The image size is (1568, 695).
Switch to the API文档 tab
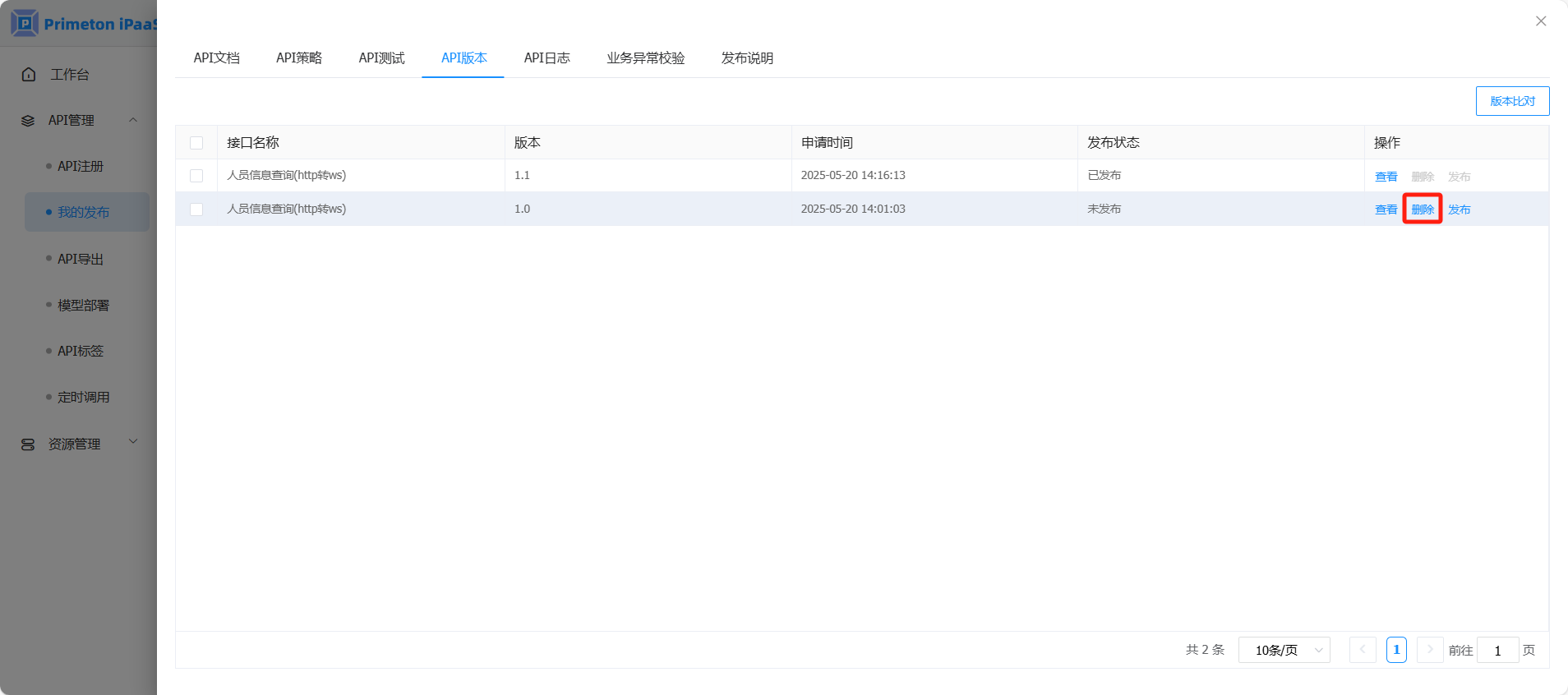pos(216,58)
